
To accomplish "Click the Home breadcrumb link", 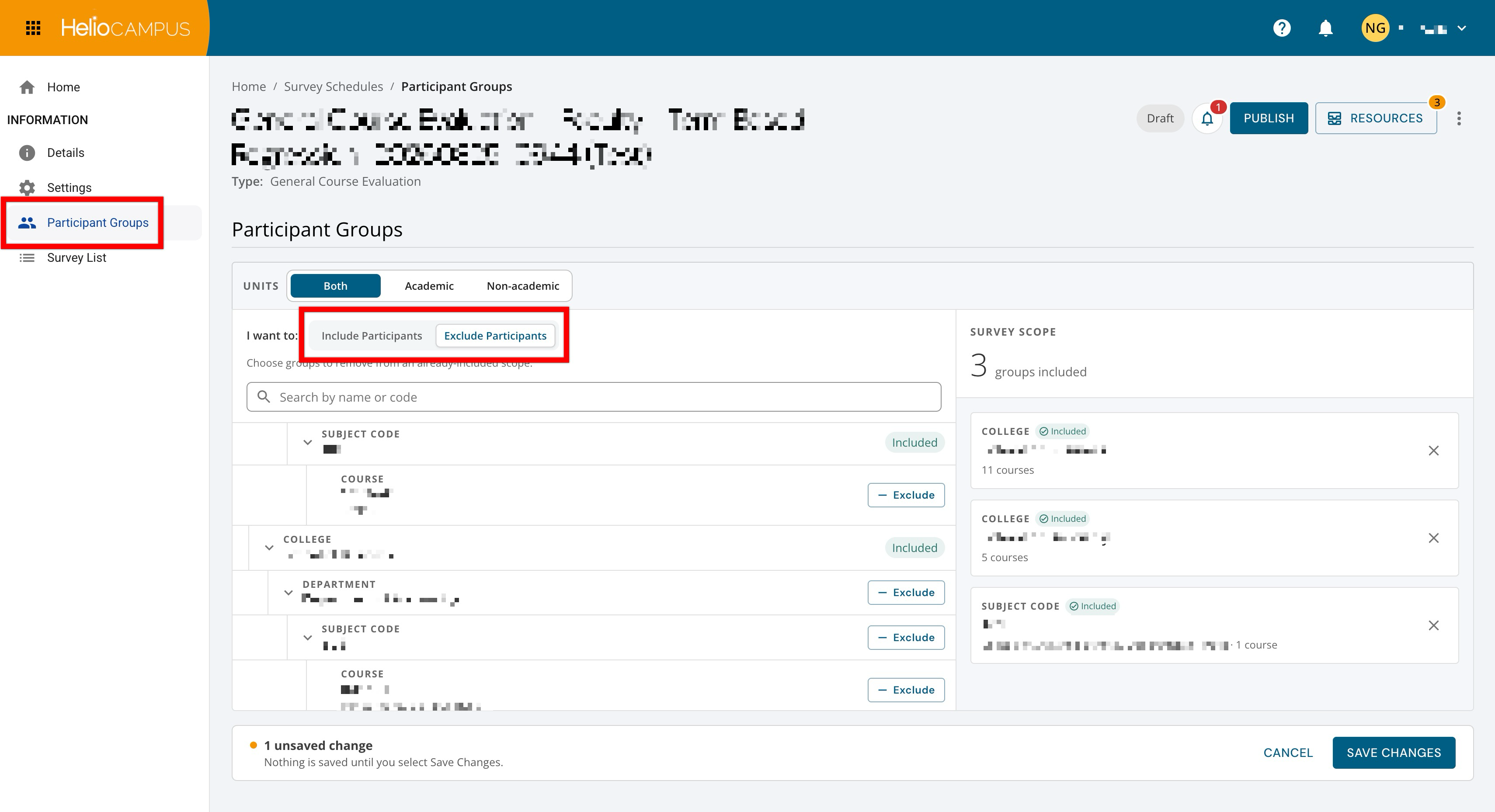I will coord(248,87).
